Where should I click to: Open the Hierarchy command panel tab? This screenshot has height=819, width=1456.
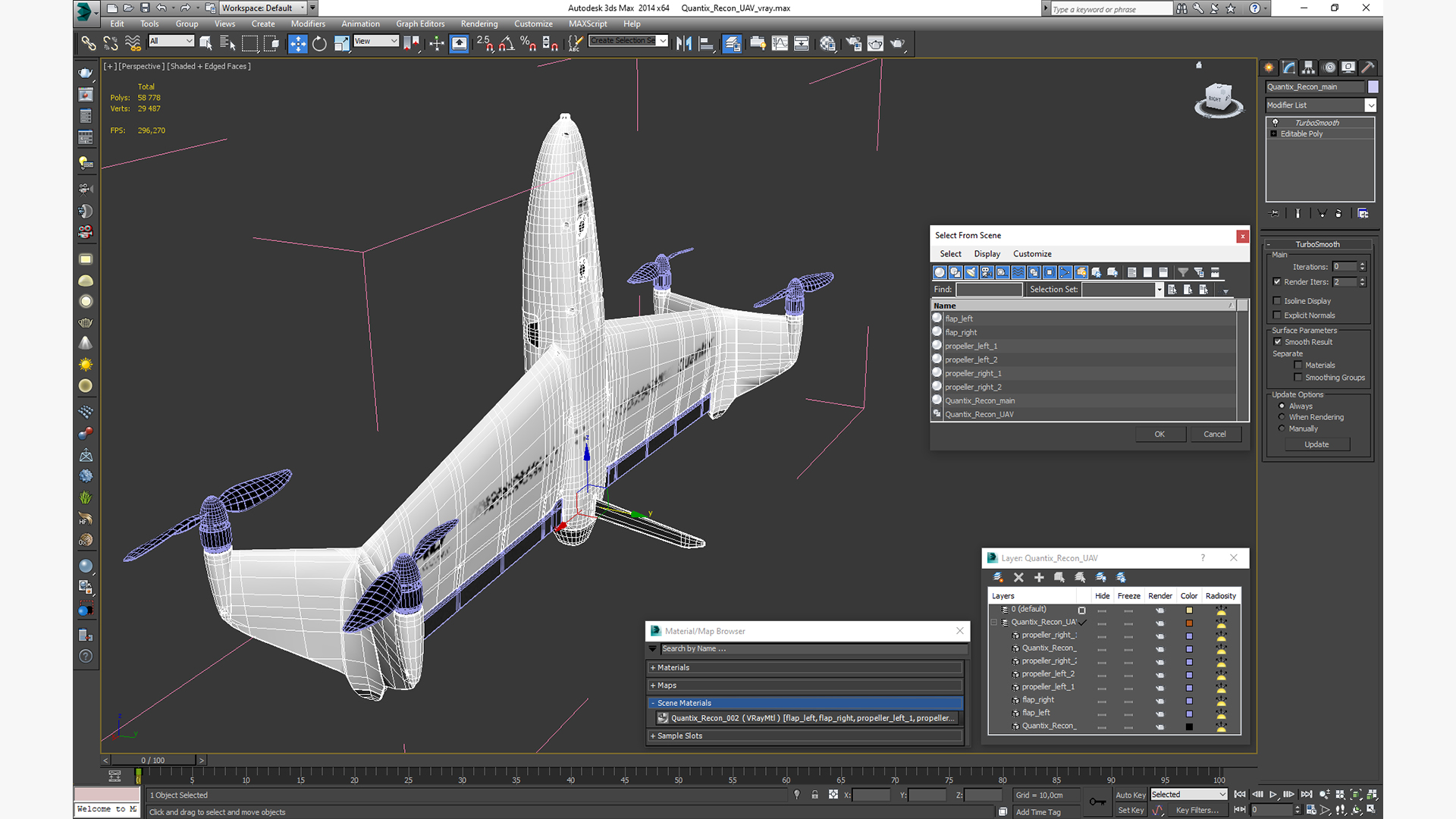(x=1309, y=67)
